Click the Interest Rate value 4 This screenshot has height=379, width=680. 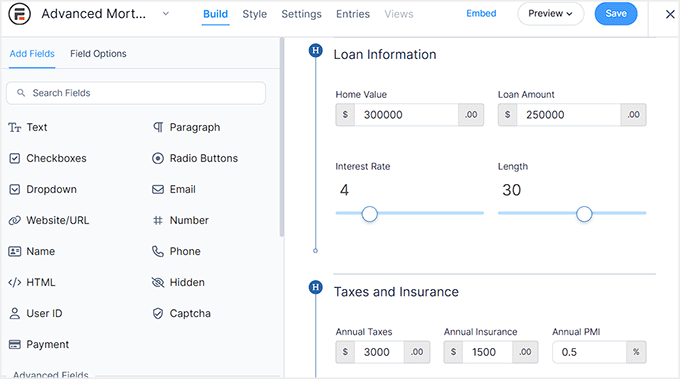[344, 190]
